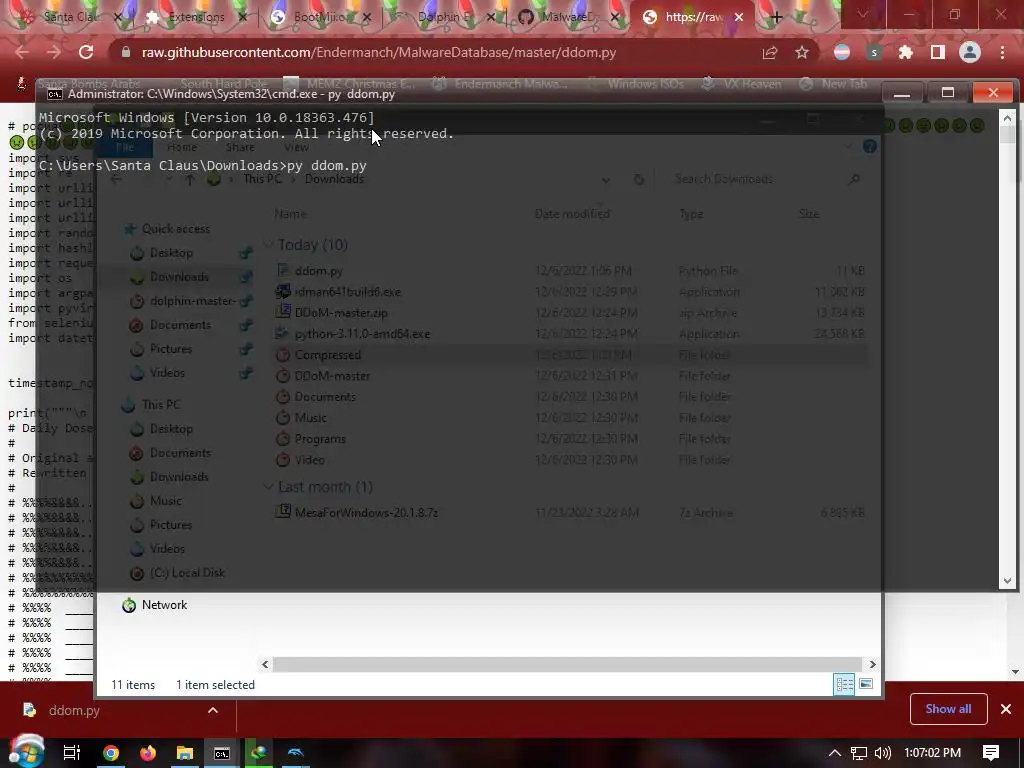This screenshot has width=1024, height=768.
Task: Click File Explorer horizontal scrollbar right arrow
Action: pyautogui.click(x=872, y=664)
